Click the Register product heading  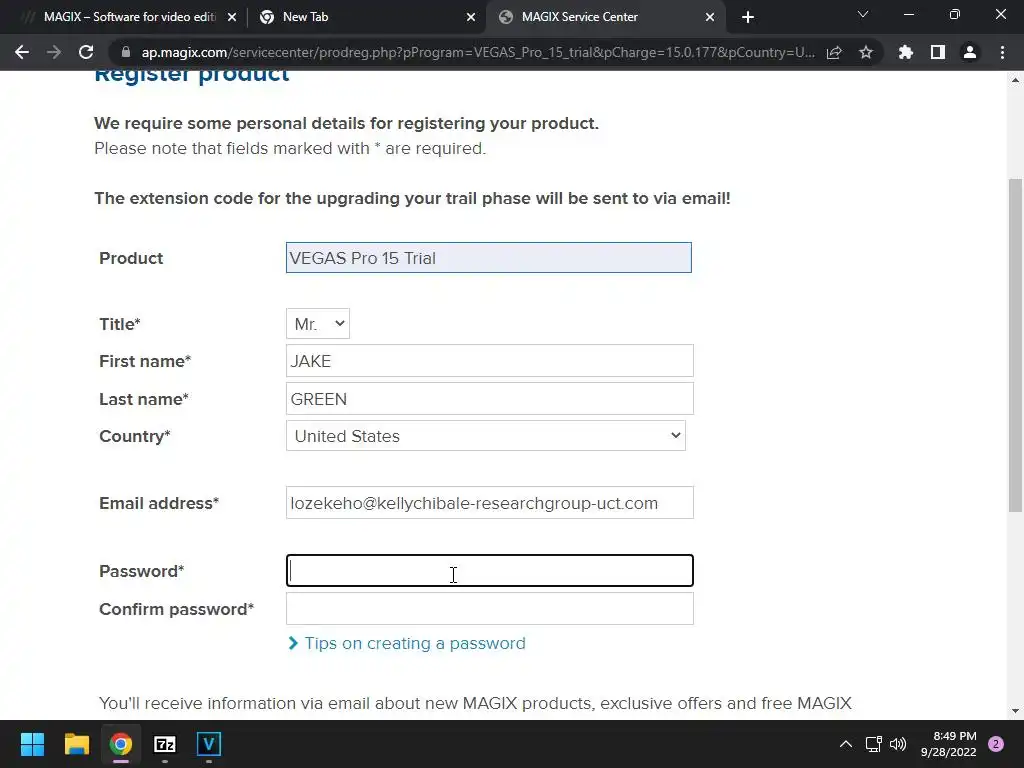point(191,76)
